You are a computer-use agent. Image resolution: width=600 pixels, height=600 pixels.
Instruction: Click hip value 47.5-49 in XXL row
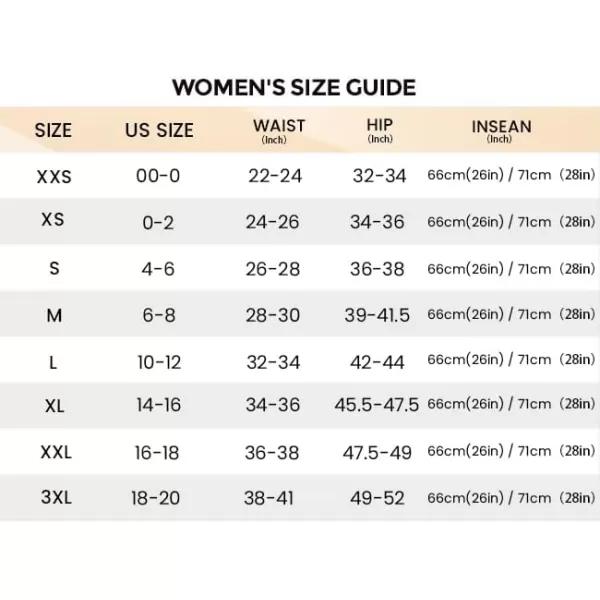pos(377,453)
